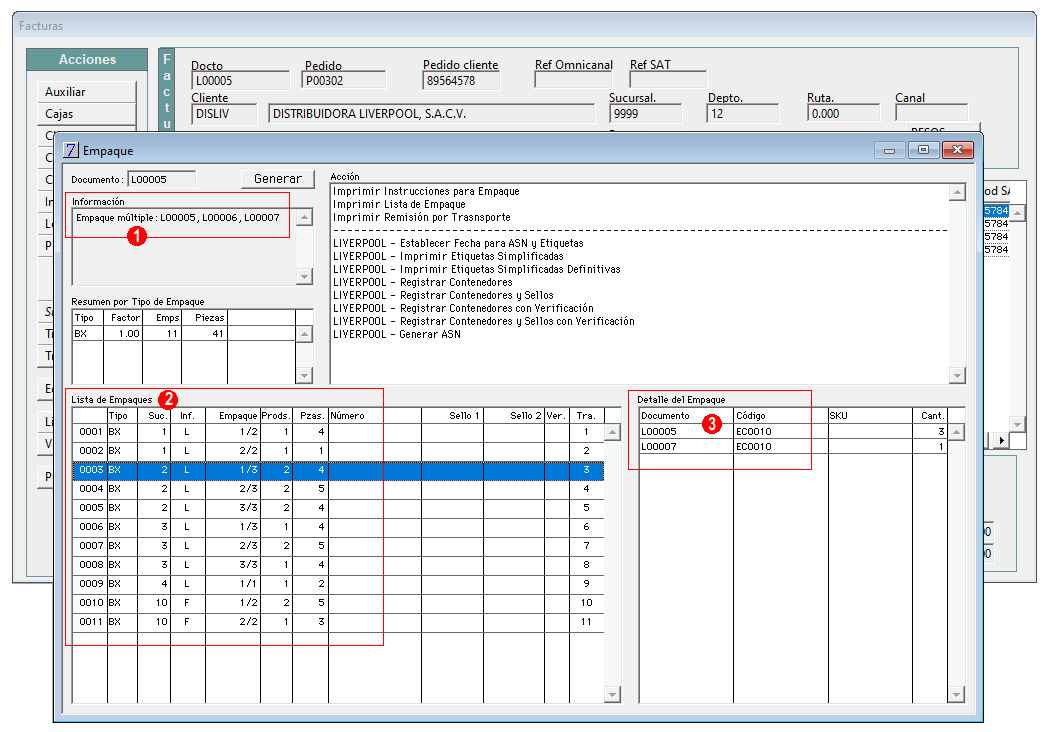Select Registrar Contenedores y Sellos con Verificación

pos(483,321)
